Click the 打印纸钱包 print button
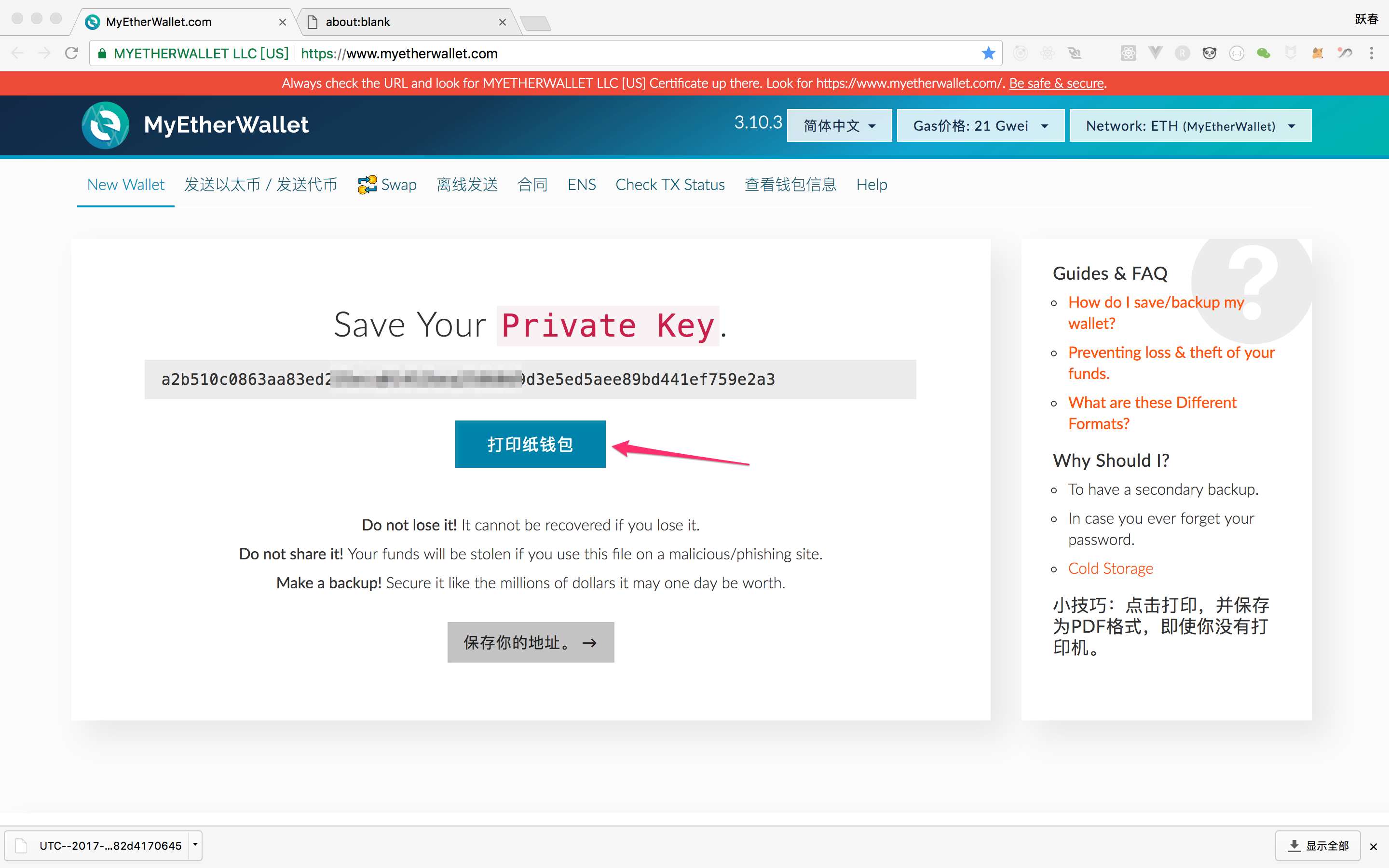 click(531, 444)
